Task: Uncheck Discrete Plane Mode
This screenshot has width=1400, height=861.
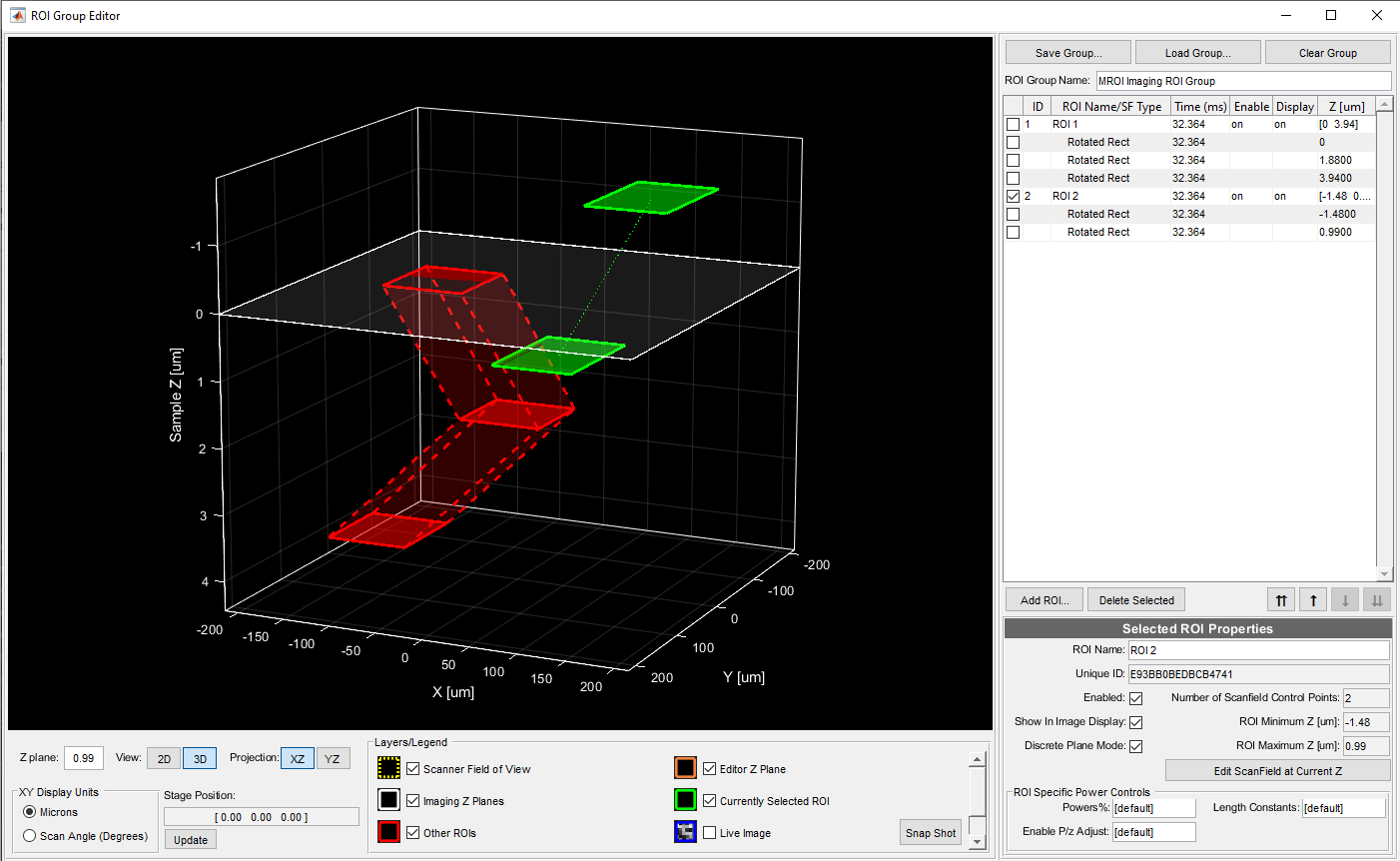Action: pyautogui.click(x=1135, y=745)
